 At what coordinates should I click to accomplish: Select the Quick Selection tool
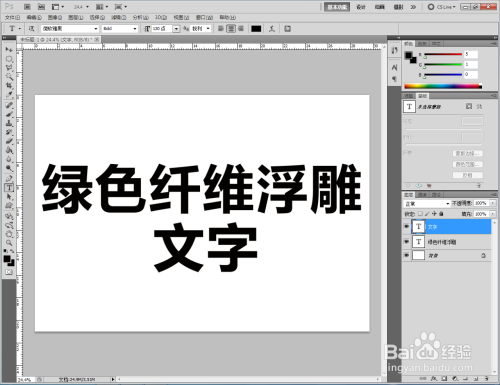9,77
